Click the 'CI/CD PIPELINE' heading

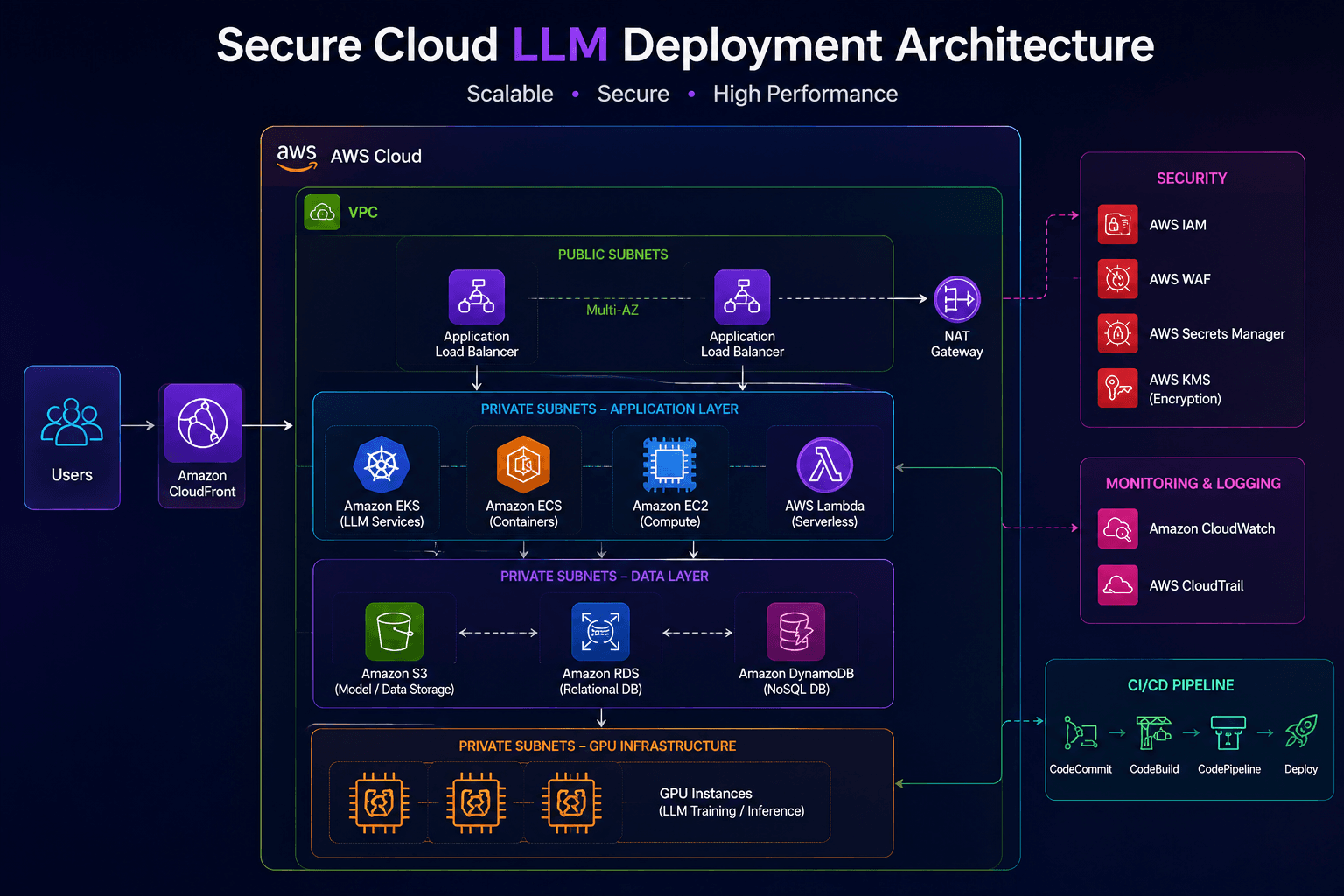pyautogui.click(x=1181, y=685)
